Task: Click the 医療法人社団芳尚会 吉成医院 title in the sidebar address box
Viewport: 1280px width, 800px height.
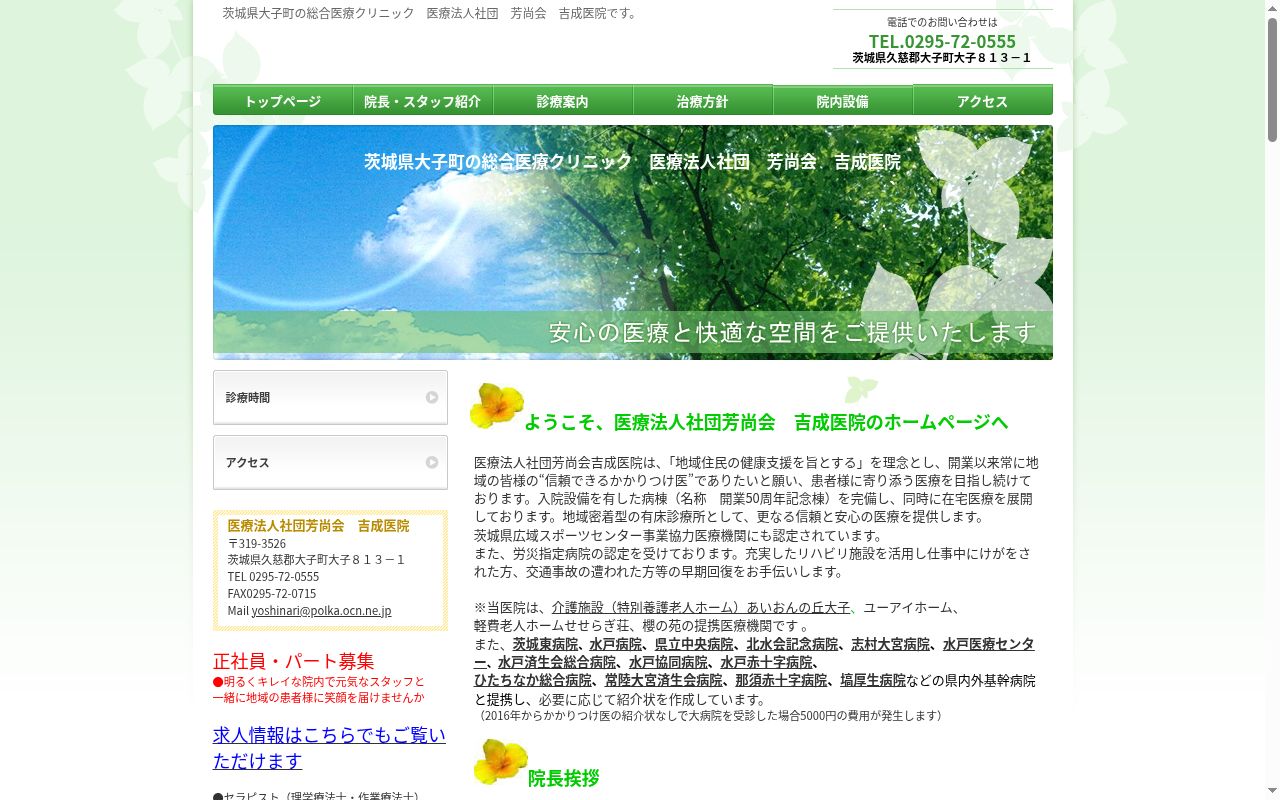Action: pos(318,526)
